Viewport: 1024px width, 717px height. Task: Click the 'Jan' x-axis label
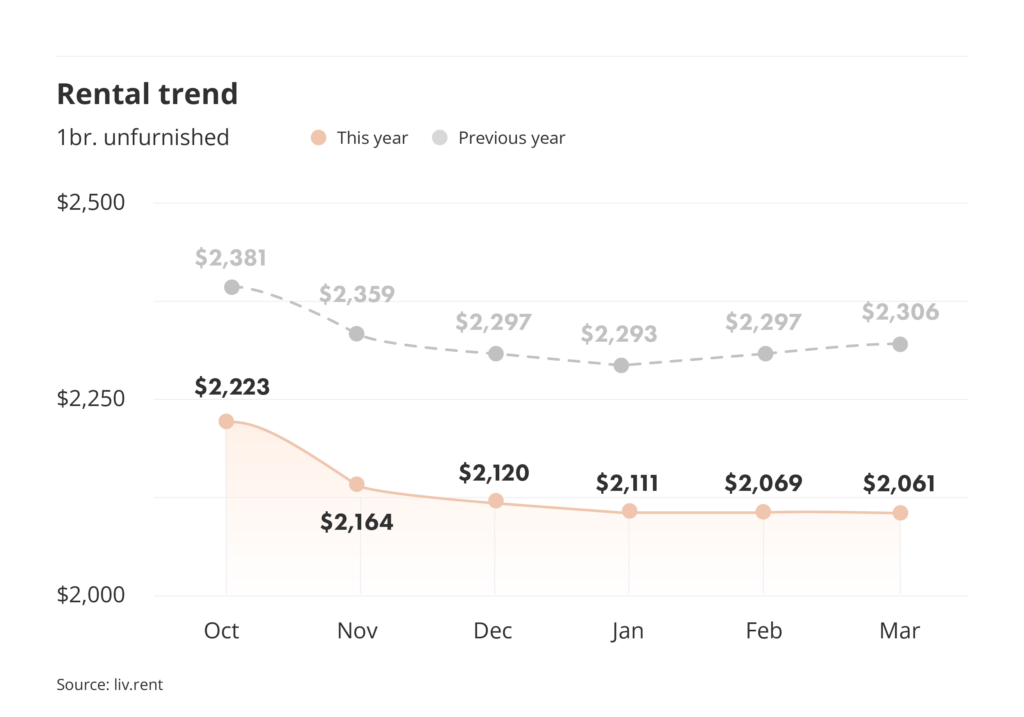coord(628,631)
